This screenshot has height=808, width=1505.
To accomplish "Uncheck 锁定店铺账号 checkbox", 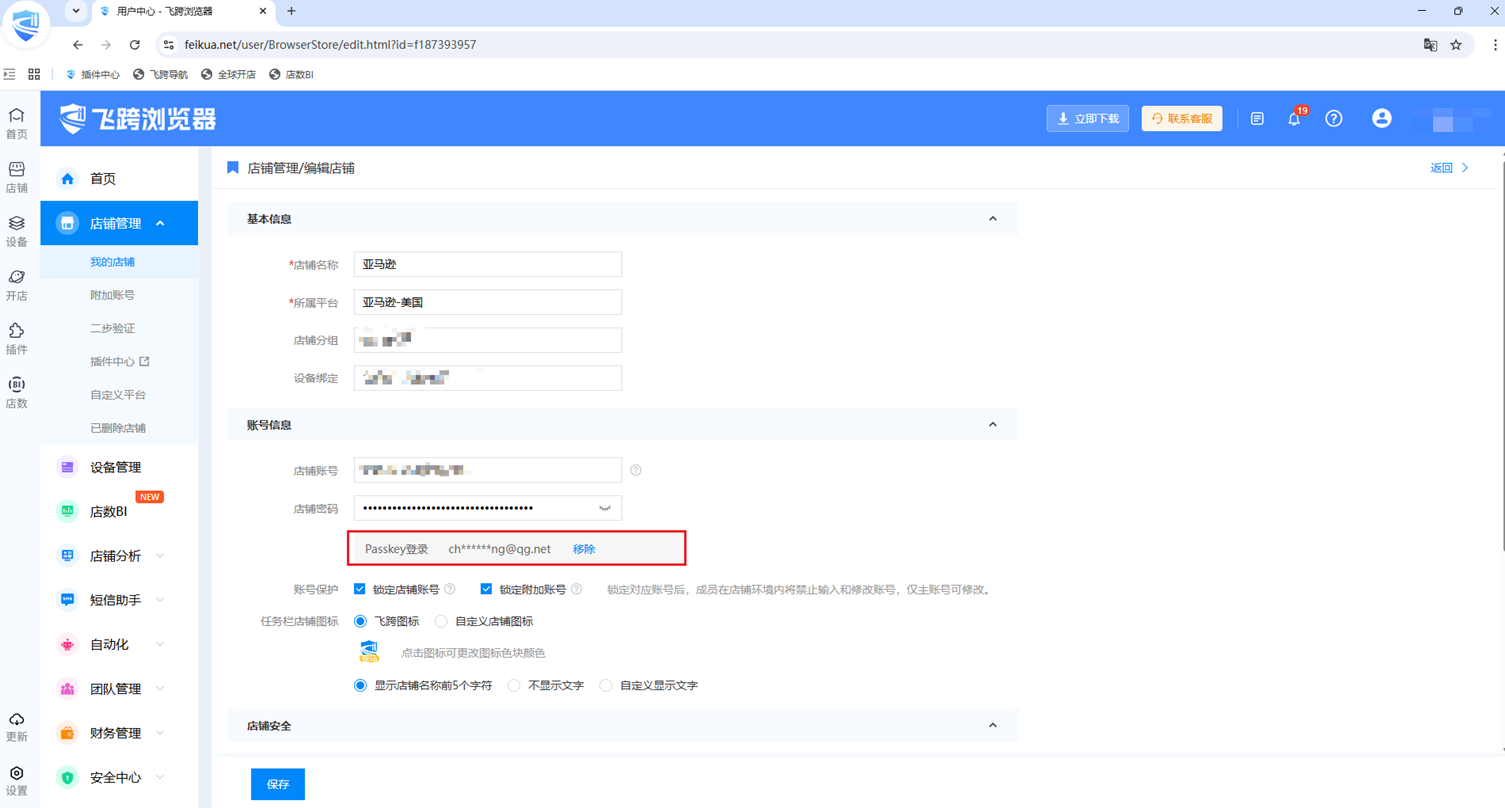I will pyautogui.click(x=360, y=589).
